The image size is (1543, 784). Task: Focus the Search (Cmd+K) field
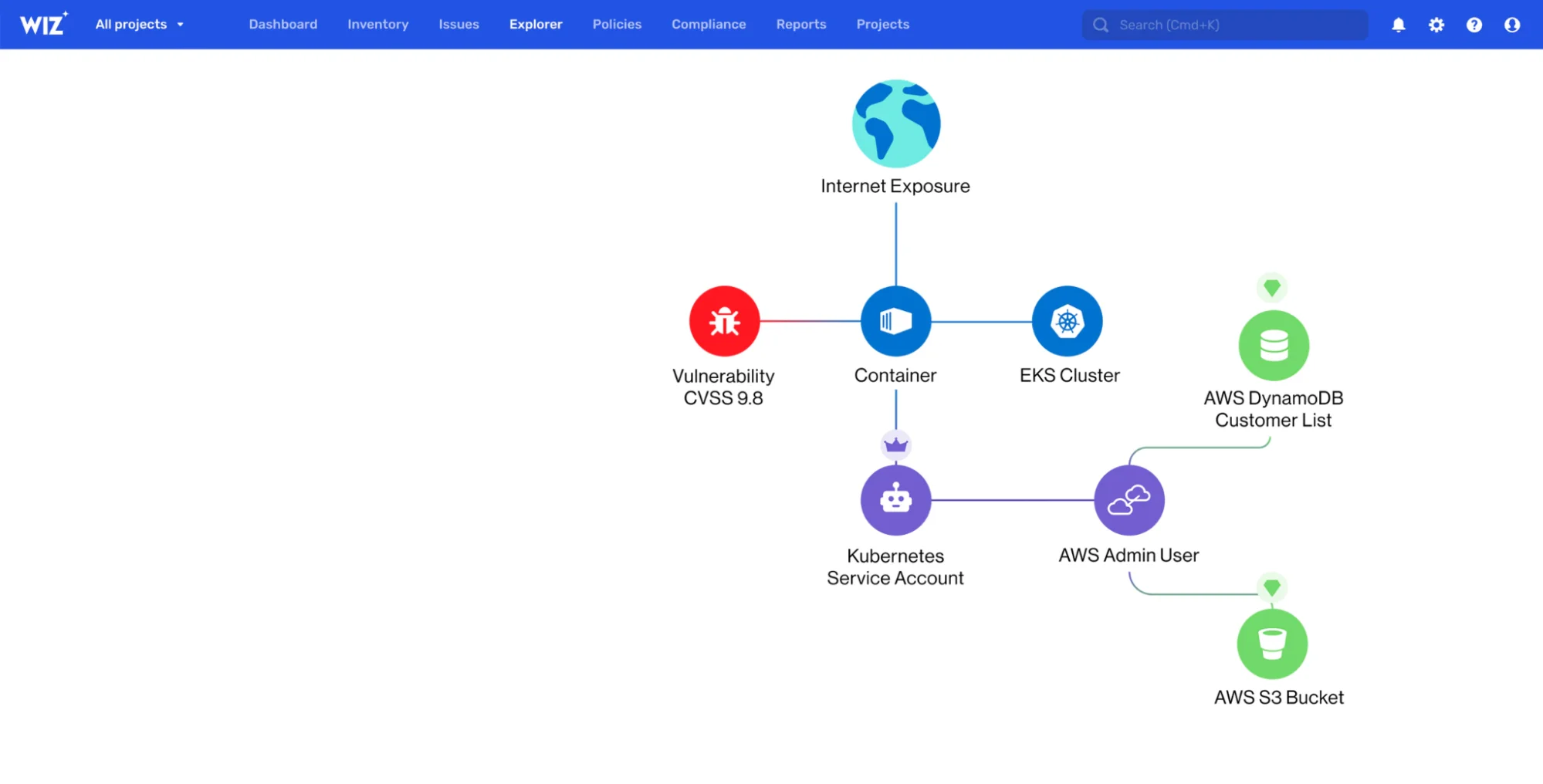1224,25
